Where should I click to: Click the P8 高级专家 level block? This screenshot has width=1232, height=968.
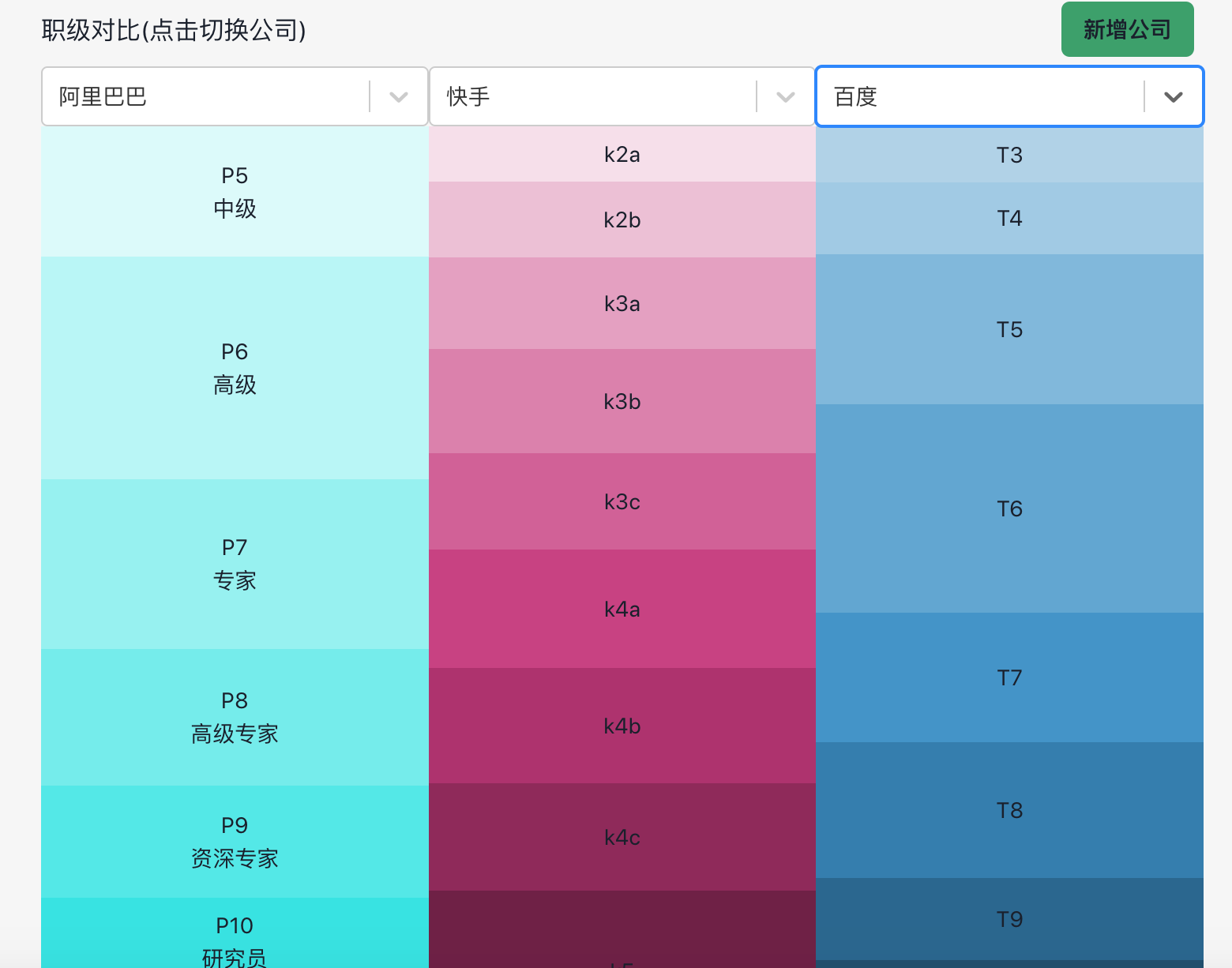coord(235,717)
